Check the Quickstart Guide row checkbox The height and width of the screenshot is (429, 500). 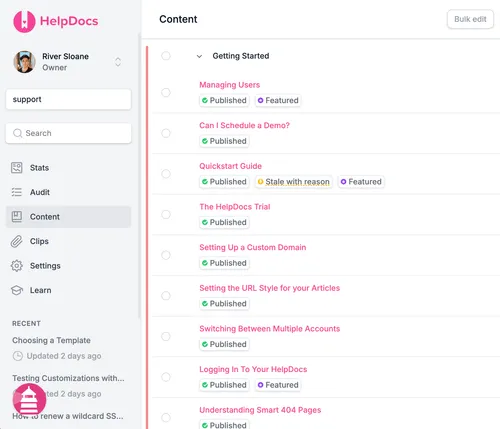pos(166,174)
